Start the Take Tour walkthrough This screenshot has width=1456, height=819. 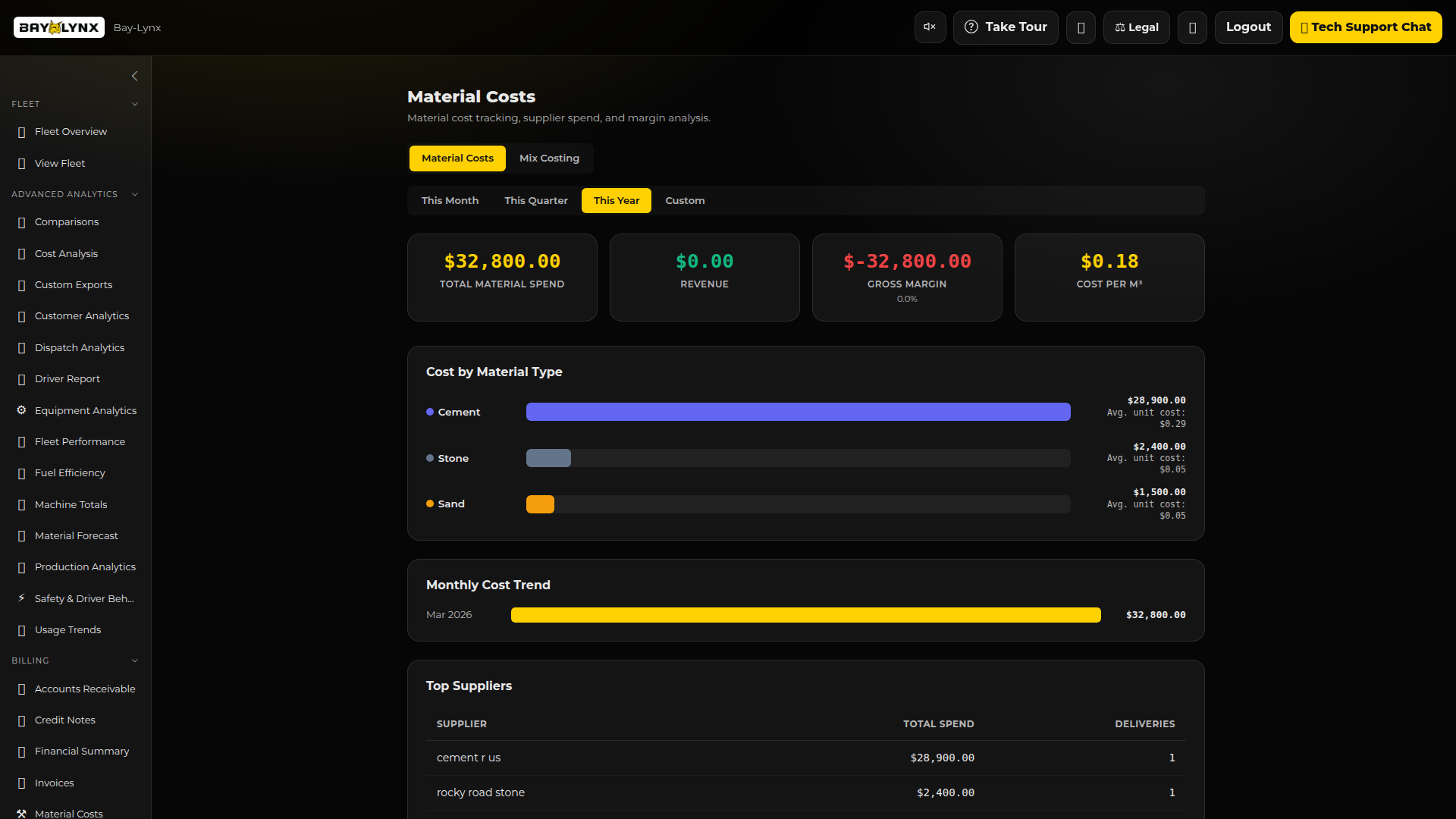(1005, 27)
